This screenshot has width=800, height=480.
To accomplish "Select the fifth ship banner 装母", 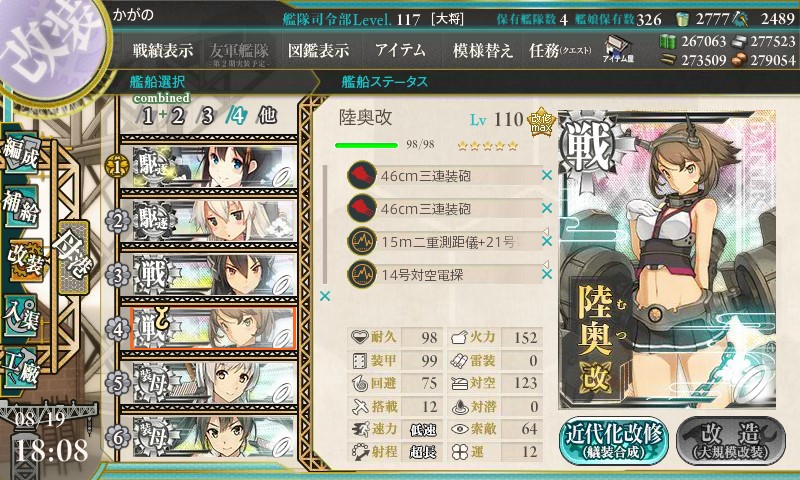I will (214, 383).
